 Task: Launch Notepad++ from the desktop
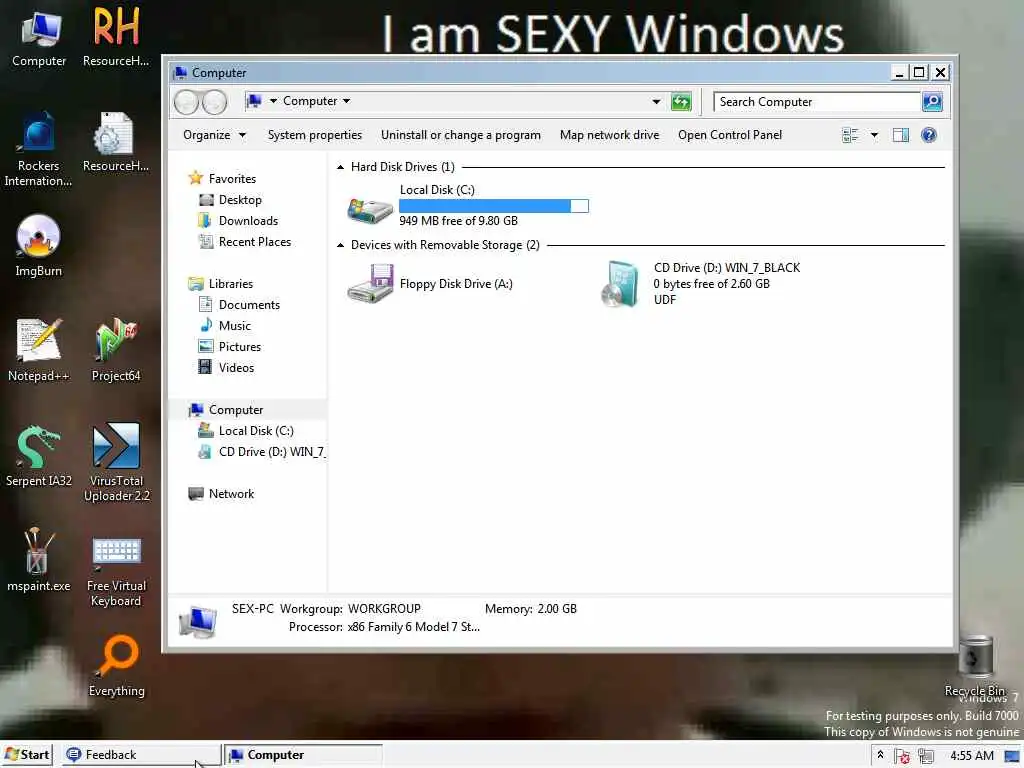[x=39, y=351]
